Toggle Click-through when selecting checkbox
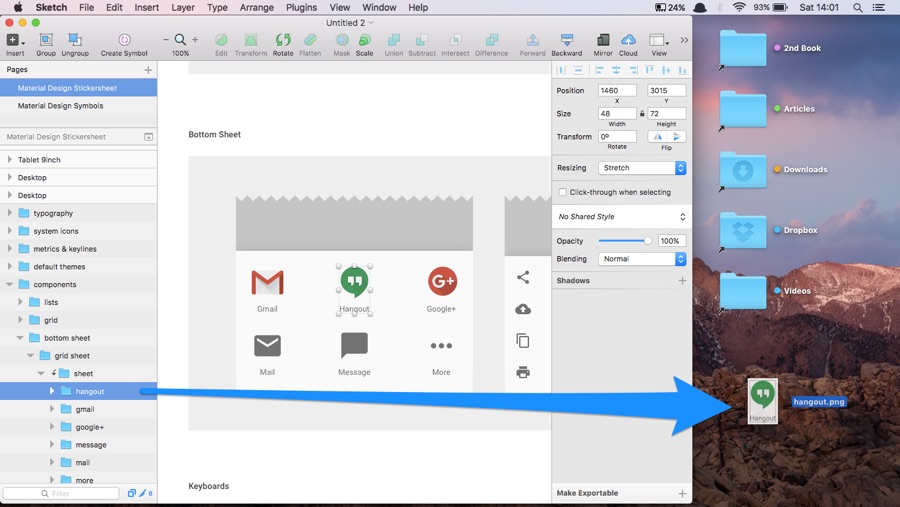 tap(562, 192)
